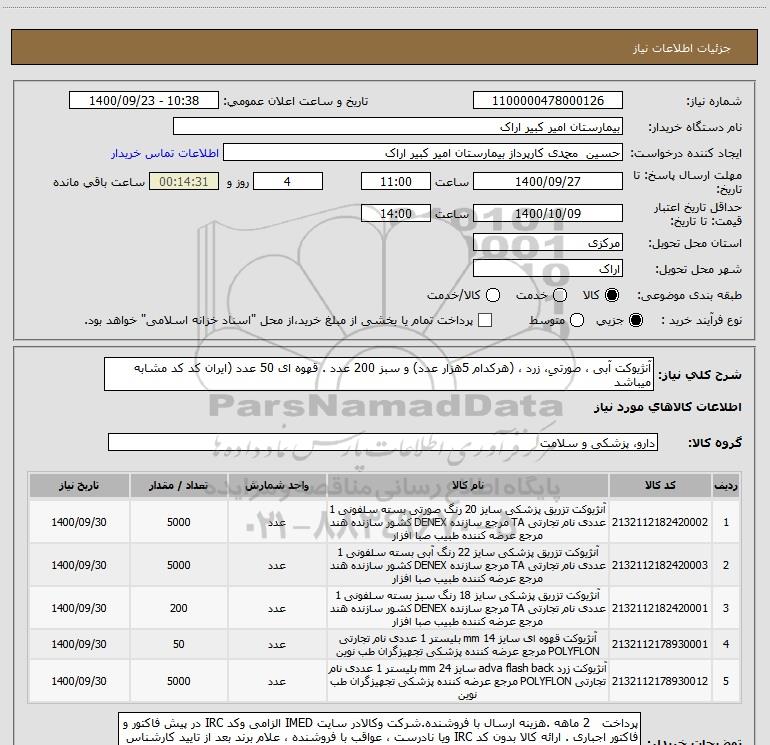Image resolution: width=770 pixels, height=745 pixels.
Task: Click the واحد شمارش column header
Action: 277,485
